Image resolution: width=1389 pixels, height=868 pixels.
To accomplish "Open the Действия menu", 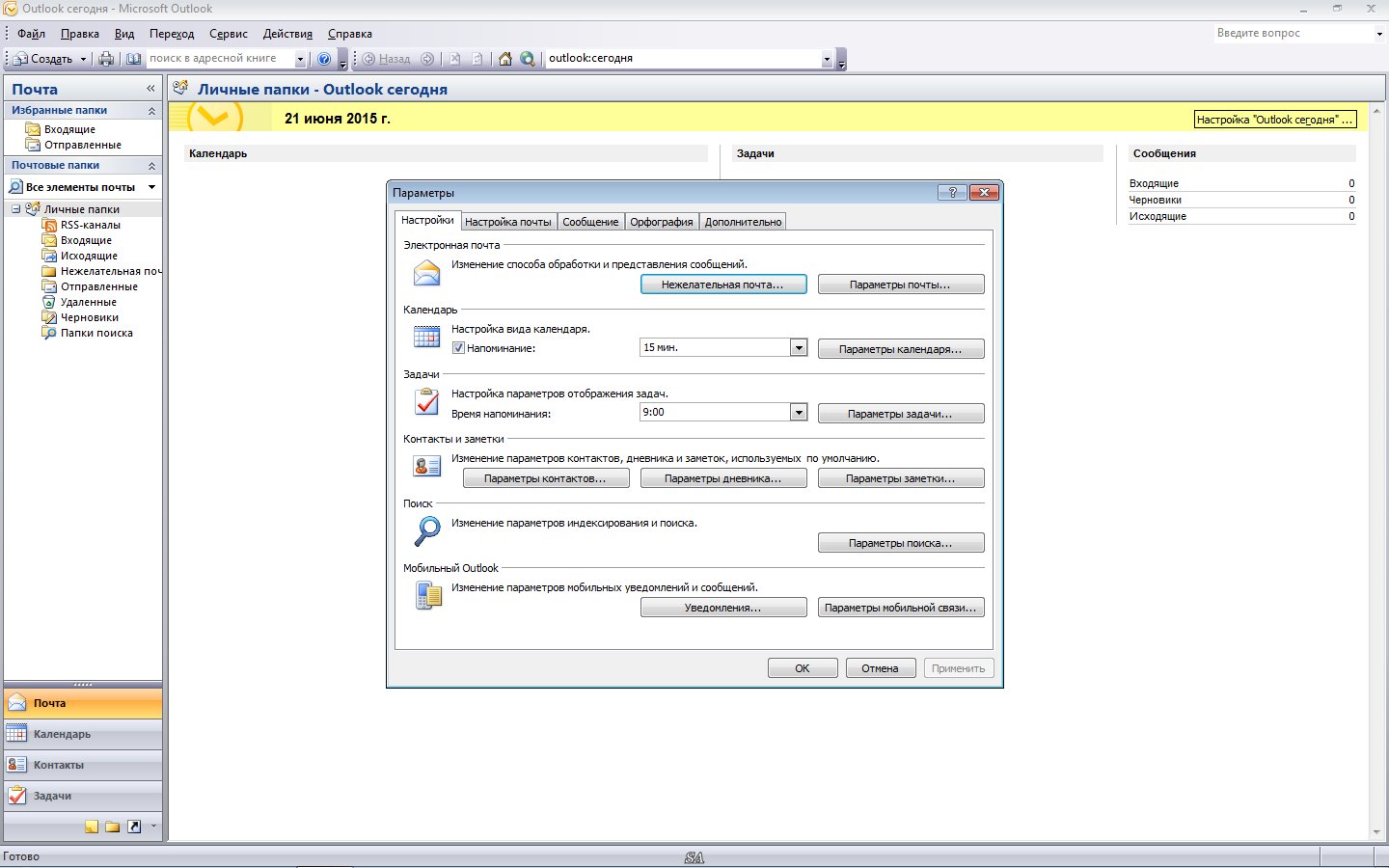I will (x=287, y=34).
